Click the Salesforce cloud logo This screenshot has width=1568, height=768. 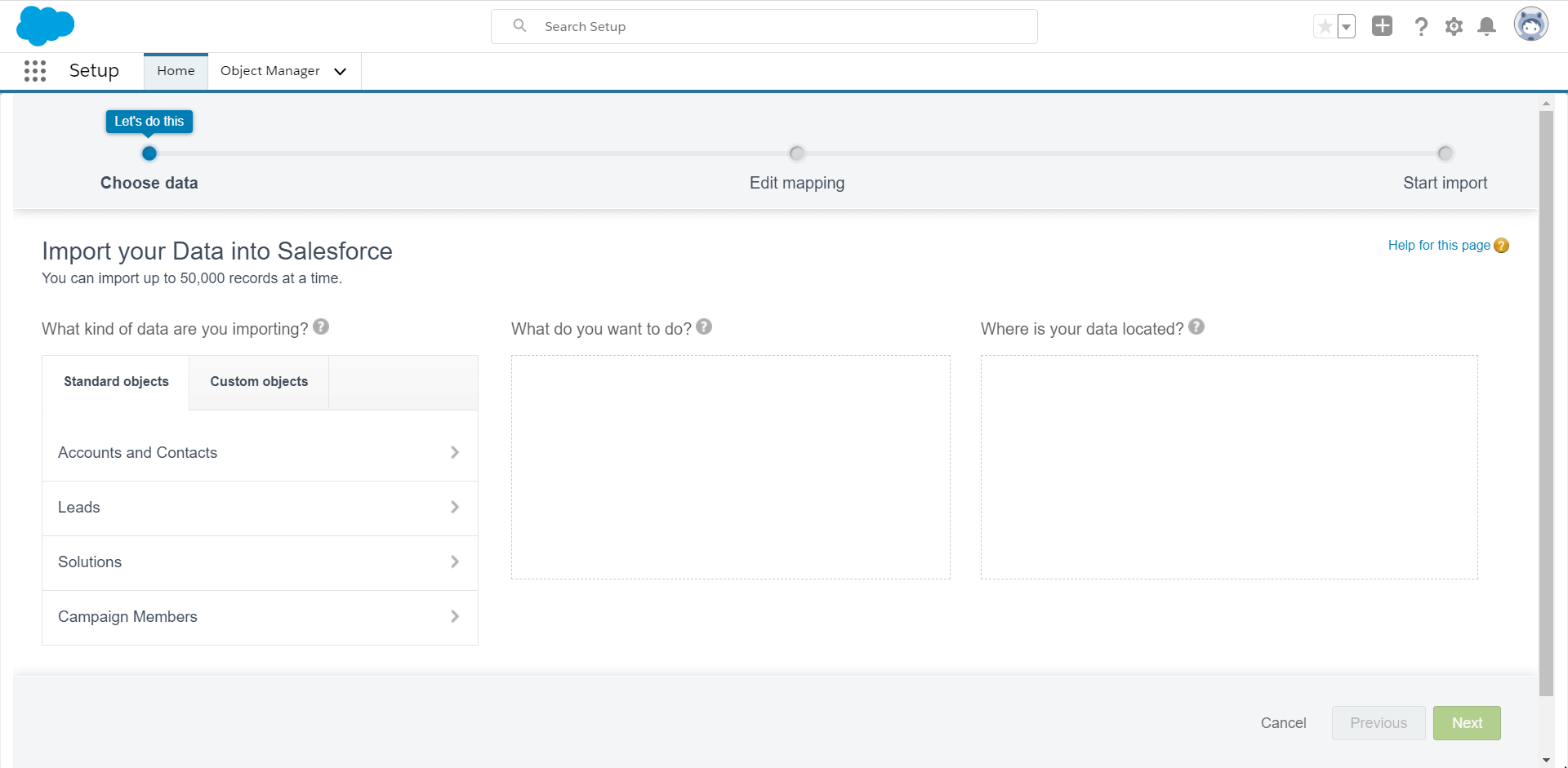point(45,25)
